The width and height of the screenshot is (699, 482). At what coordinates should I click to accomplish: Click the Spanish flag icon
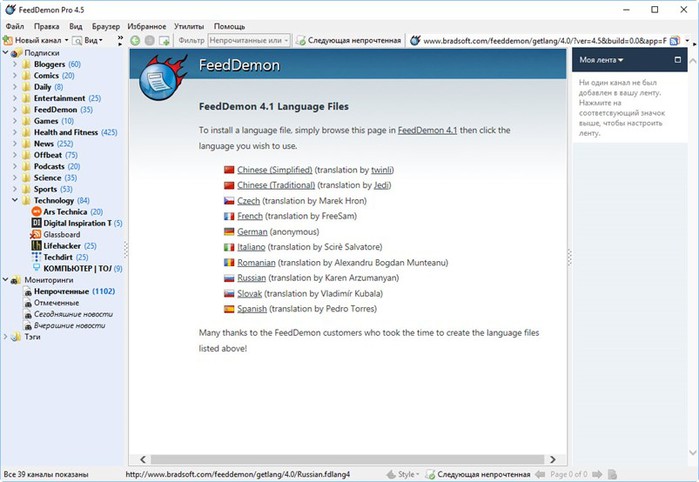229,309
